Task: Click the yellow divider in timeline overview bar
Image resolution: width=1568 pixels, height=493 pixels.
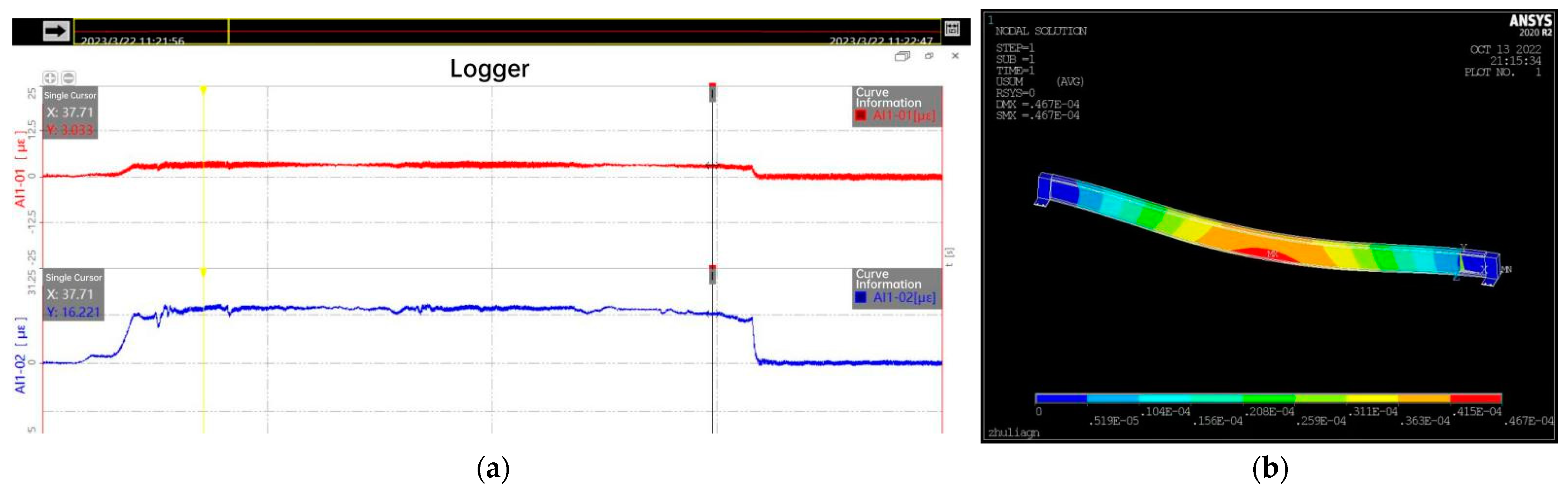Action: [228, 31]
